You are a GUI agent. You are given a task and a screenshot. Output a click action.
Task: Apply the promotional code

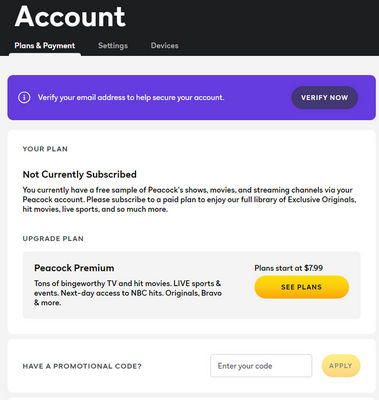(341, 366)
